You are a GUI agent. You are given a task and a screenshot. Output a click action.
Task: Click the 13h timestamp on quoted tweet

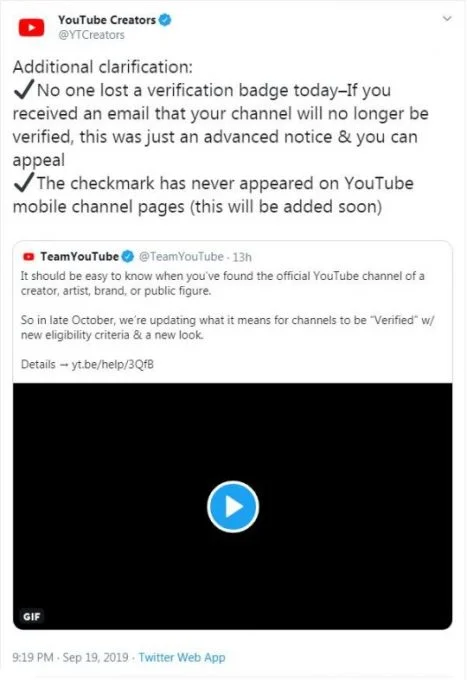coord(242,257)
